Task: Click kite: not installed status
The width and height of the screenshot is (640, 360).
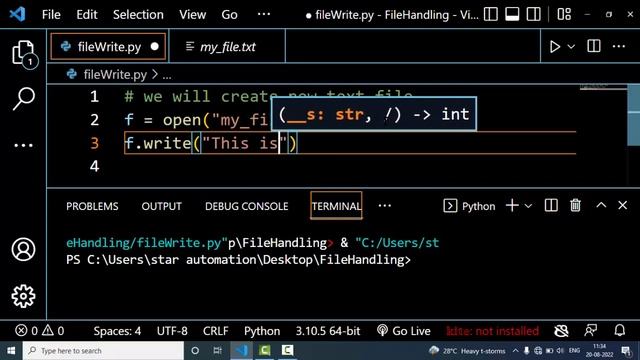Action: point(492,331)
